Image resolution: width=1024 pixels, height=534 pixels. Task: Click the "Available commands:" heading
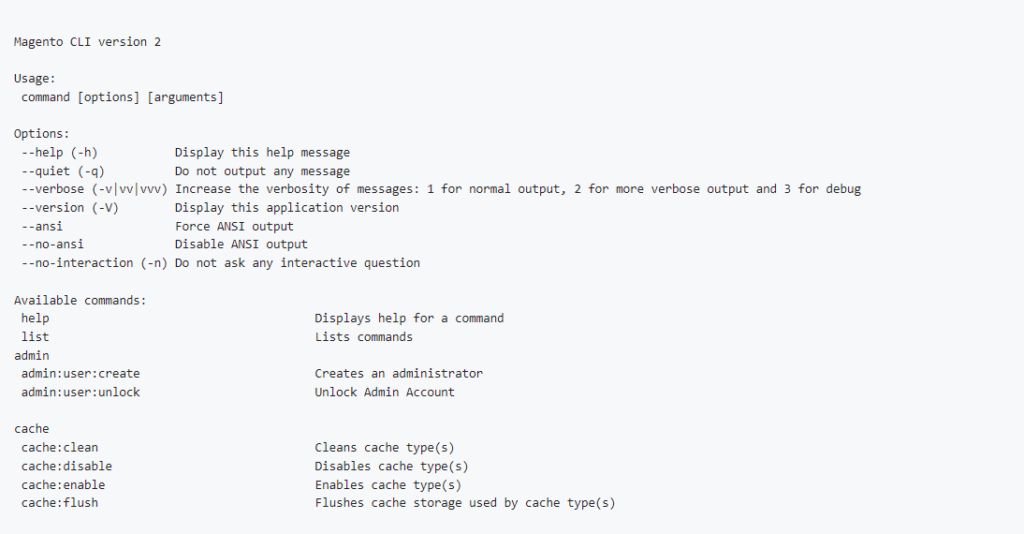click(80, 300)
